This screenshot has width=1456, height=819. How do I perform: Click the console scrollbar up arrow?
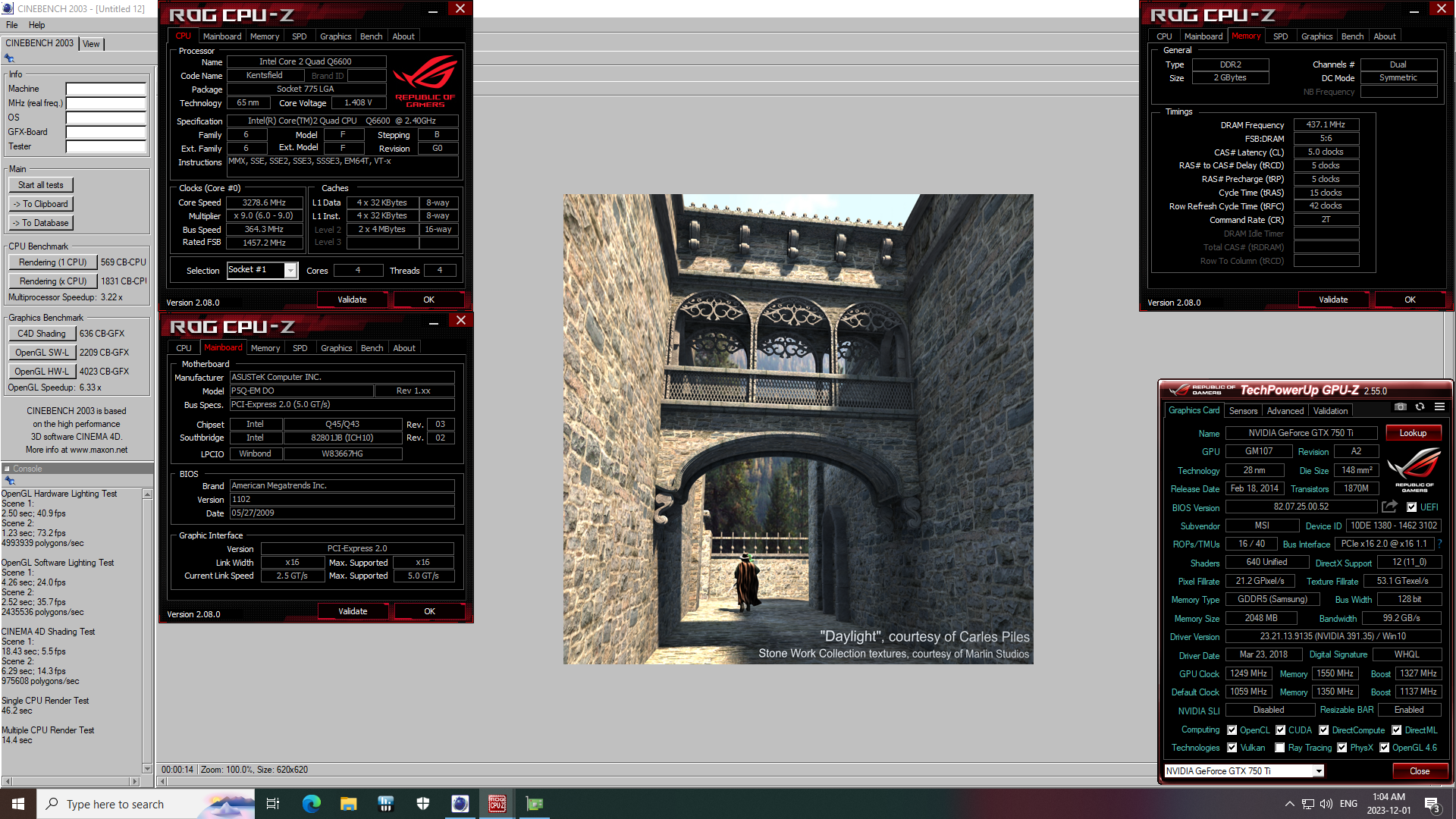(x=147, y=494)
